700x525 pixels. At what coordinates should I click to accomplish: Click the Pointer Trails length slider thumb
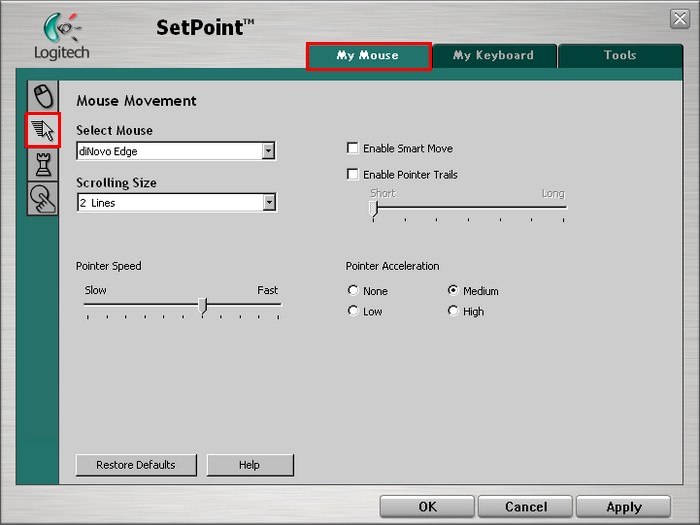374,209
